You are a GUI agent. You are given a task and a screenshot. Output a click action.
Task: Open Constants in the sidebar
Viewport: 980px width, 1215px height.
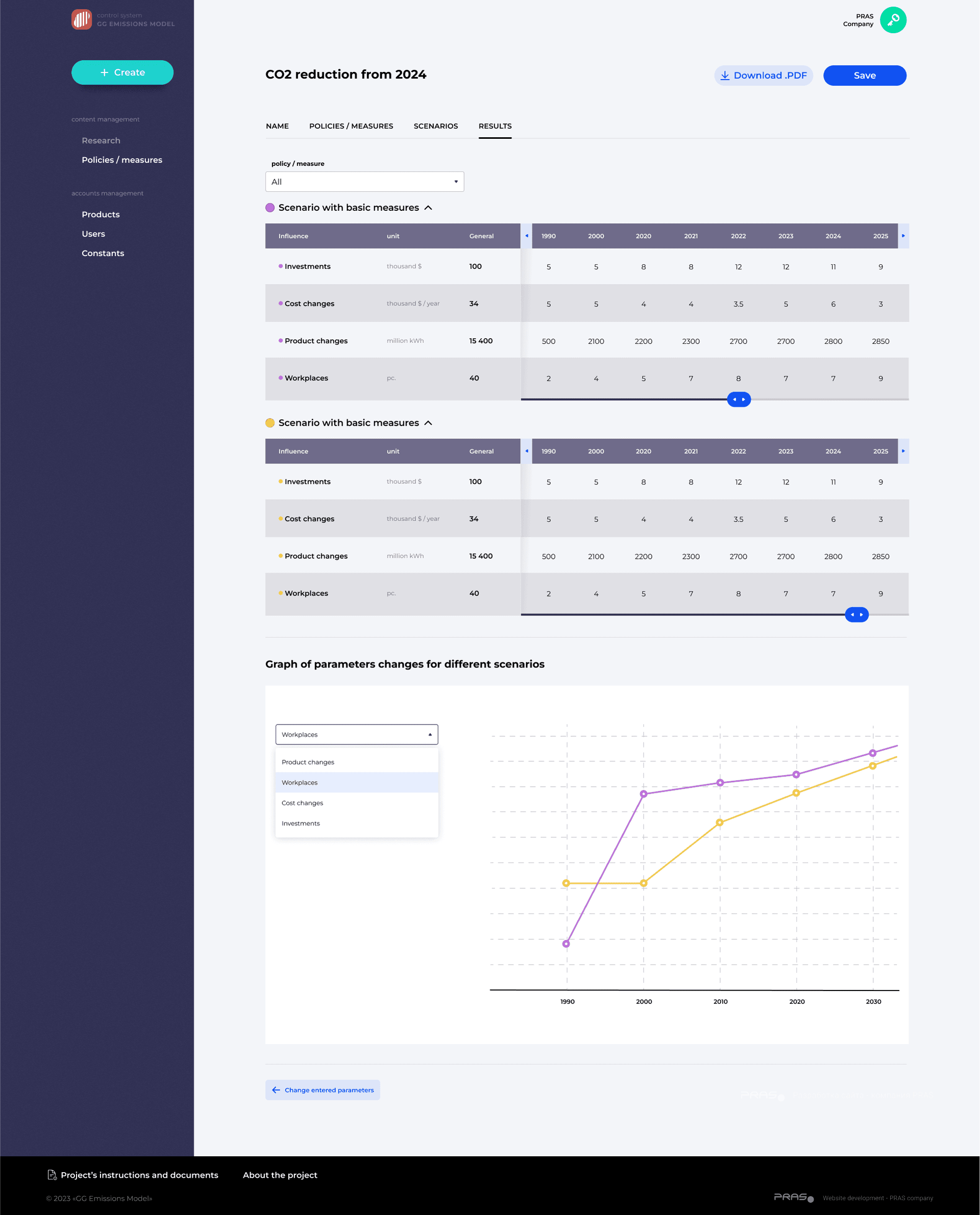point(103,254)
